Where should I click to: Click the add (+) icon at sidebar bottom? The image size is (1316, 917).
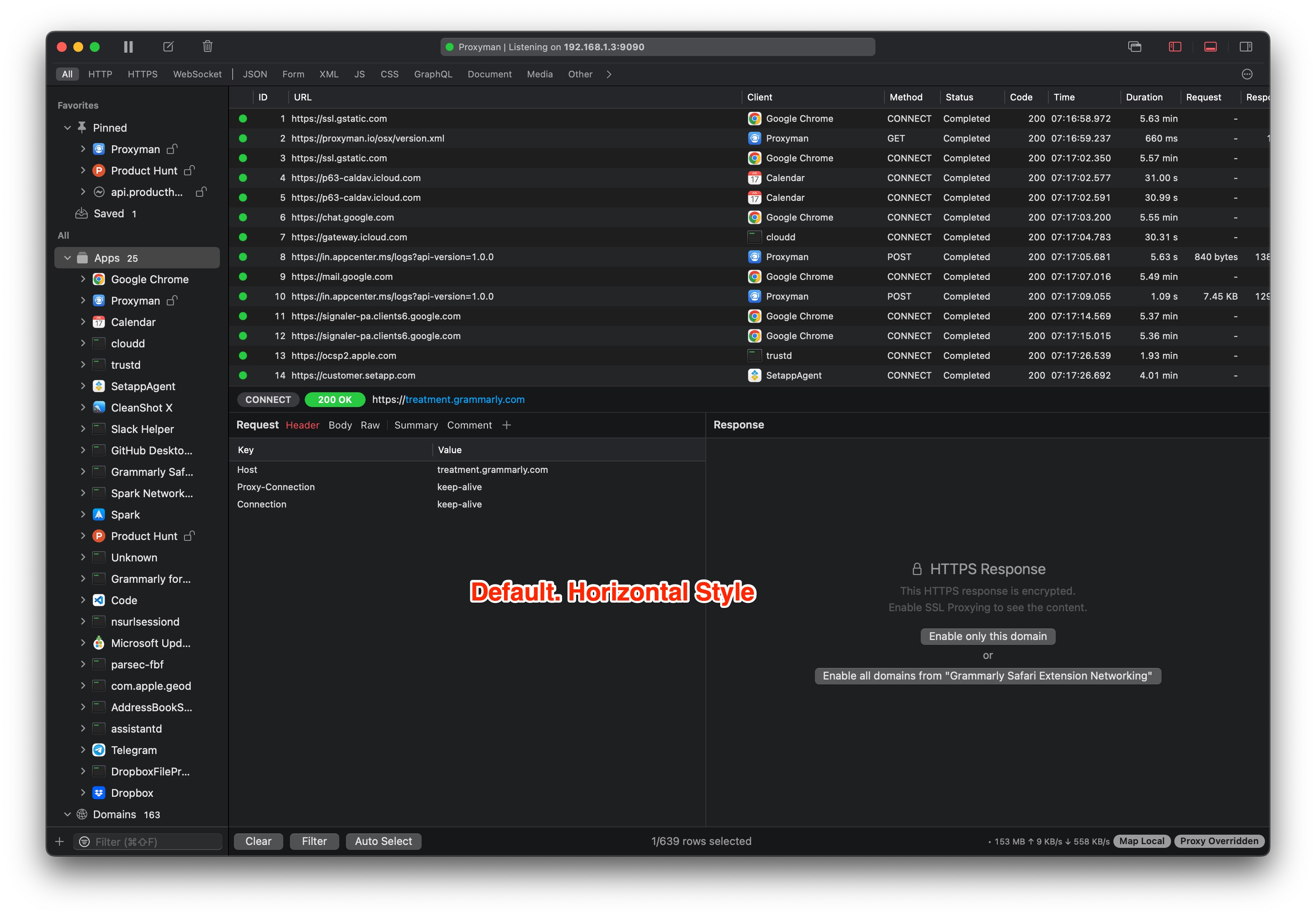tap(60, 841)
